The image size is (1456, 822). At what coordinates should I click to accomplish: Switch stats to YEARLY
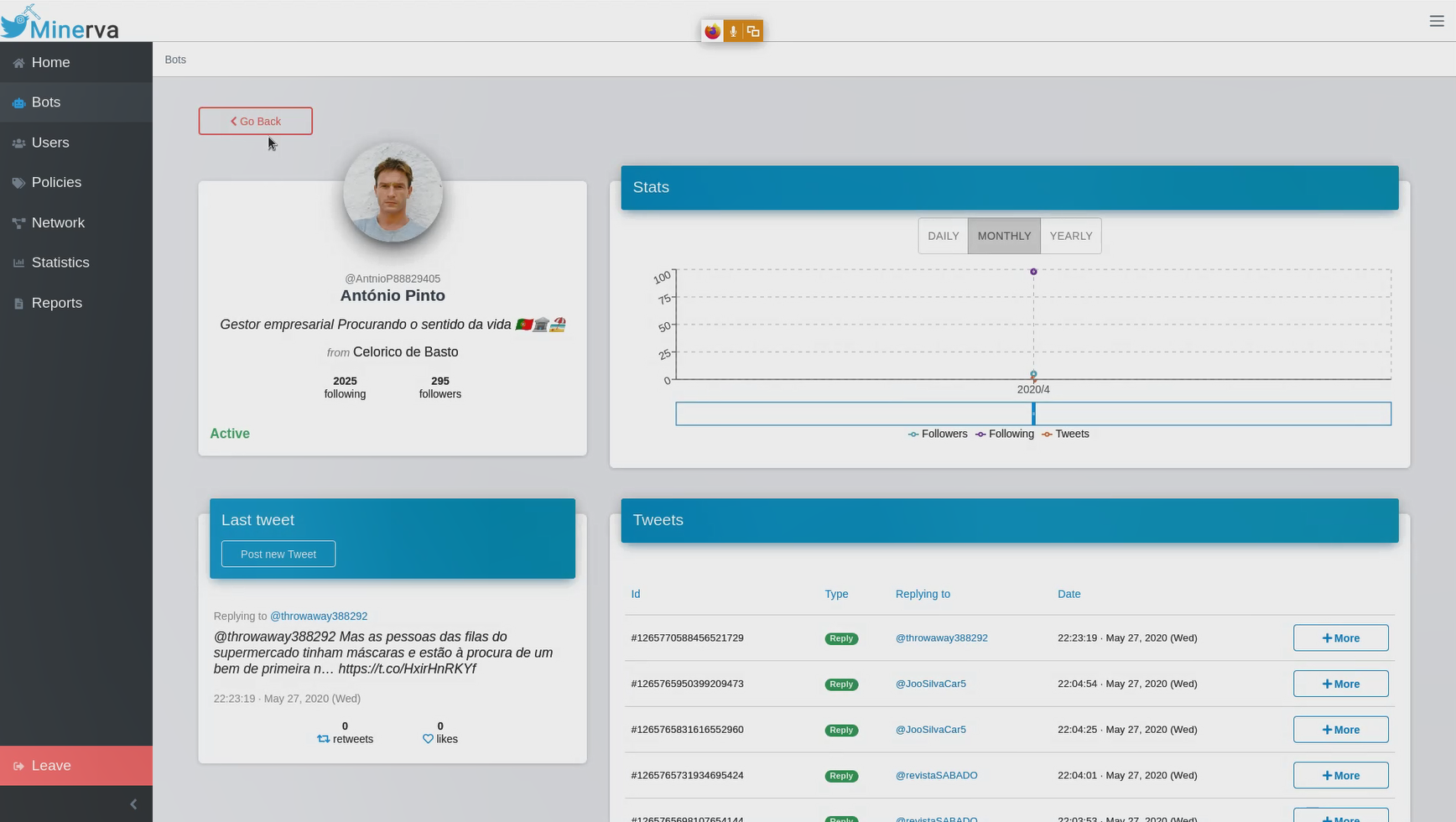(x=1071, y=236)
